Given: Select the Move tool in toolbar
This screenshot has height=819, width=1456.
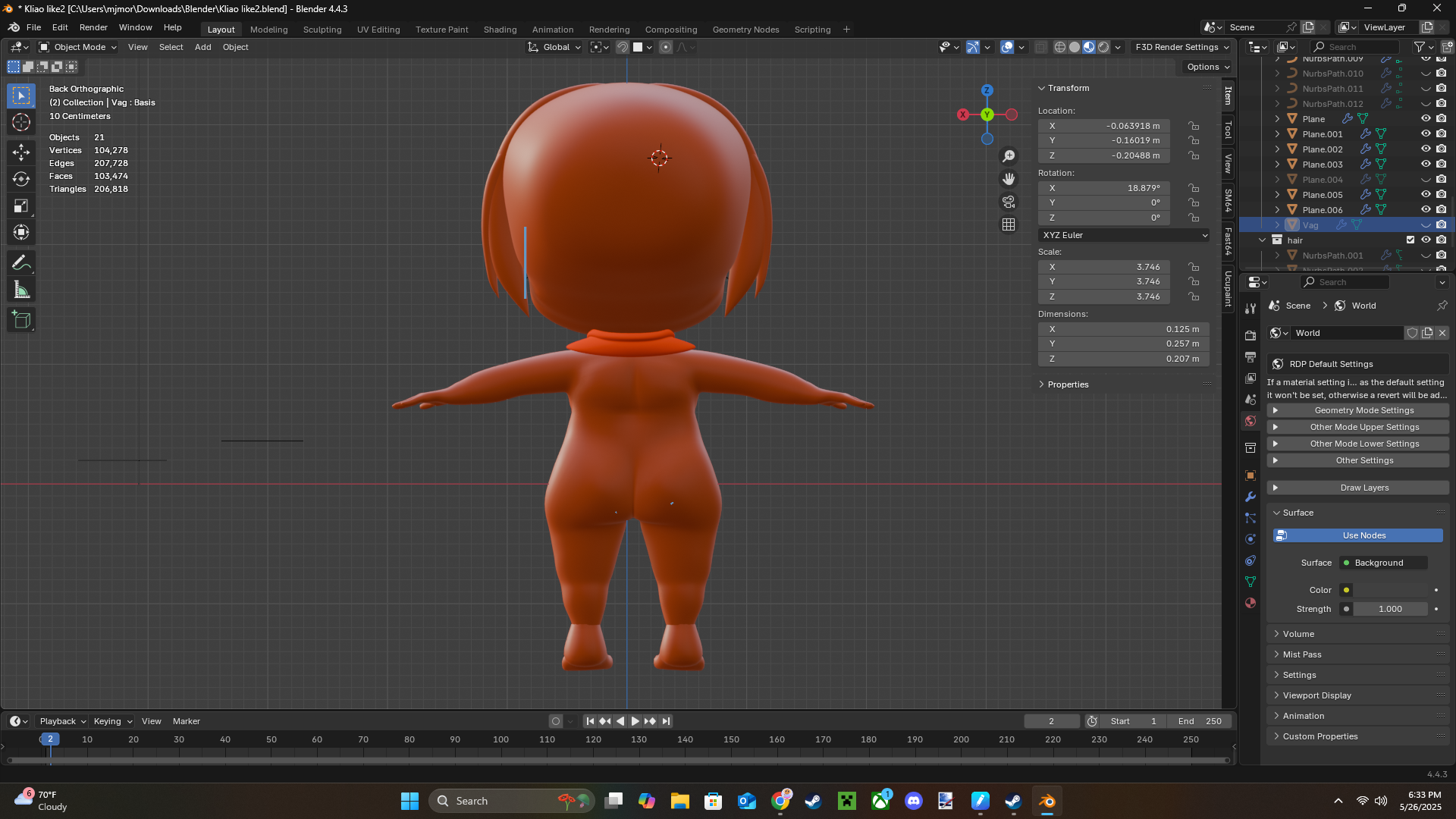Looking at the screenshot, I should (21, 152).
